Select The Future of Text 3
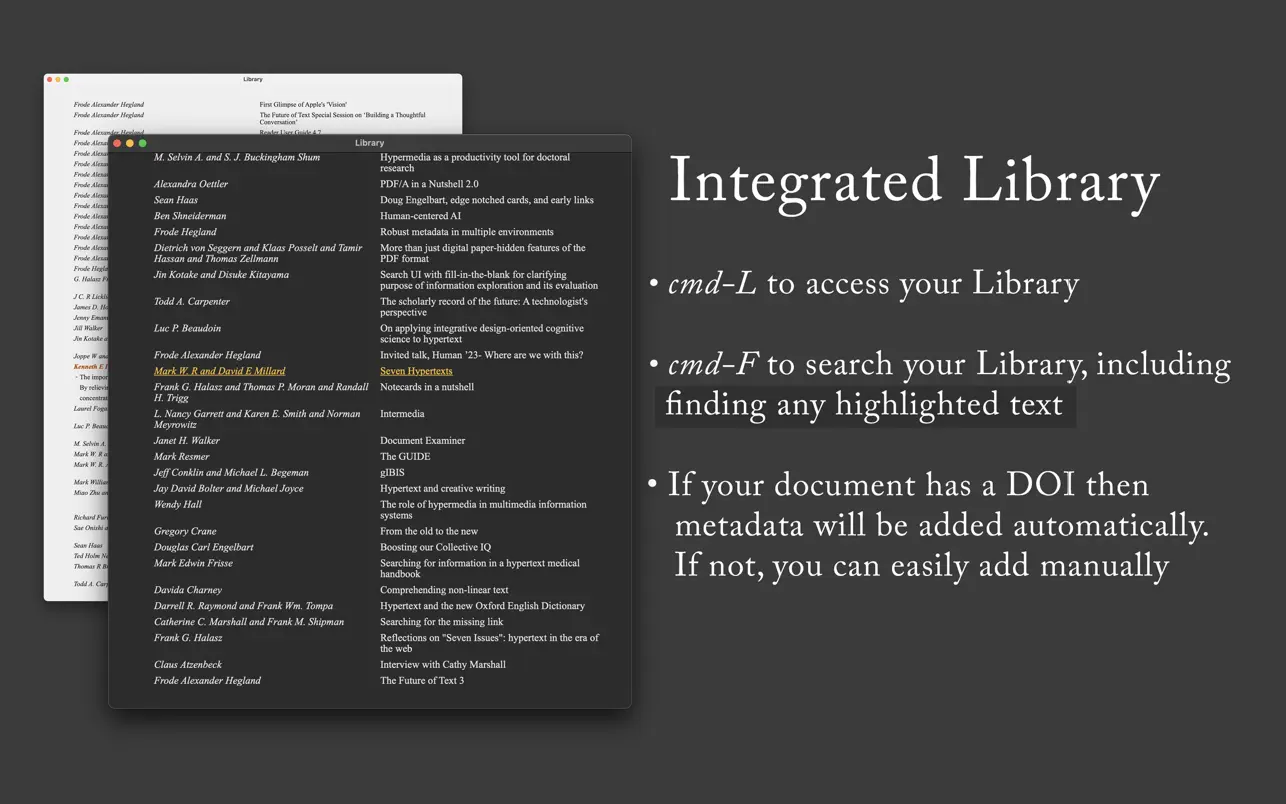 point(421,681)
